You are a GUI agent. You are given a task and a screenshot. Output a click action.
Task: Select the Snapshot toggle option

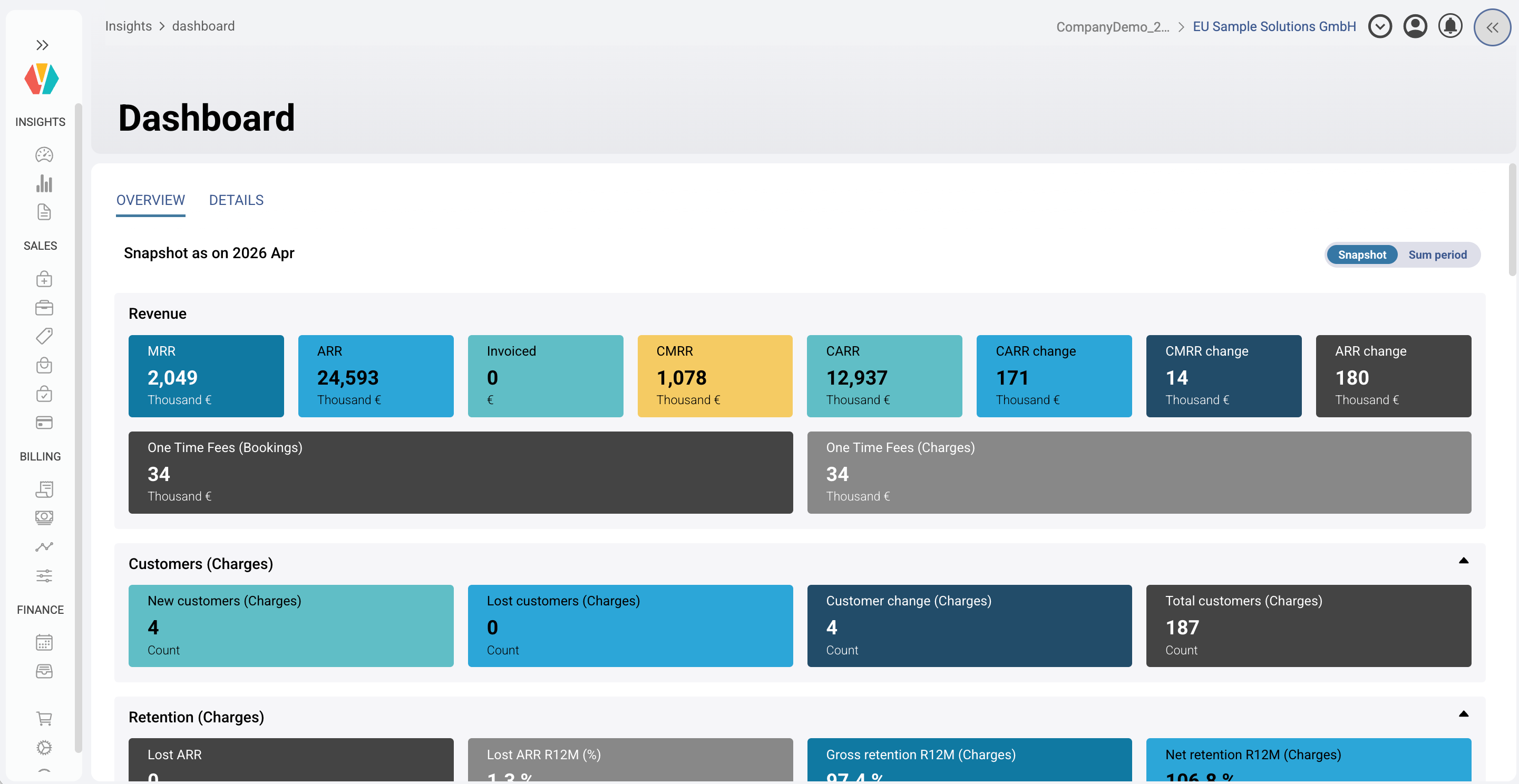(x=1361, y=254)
